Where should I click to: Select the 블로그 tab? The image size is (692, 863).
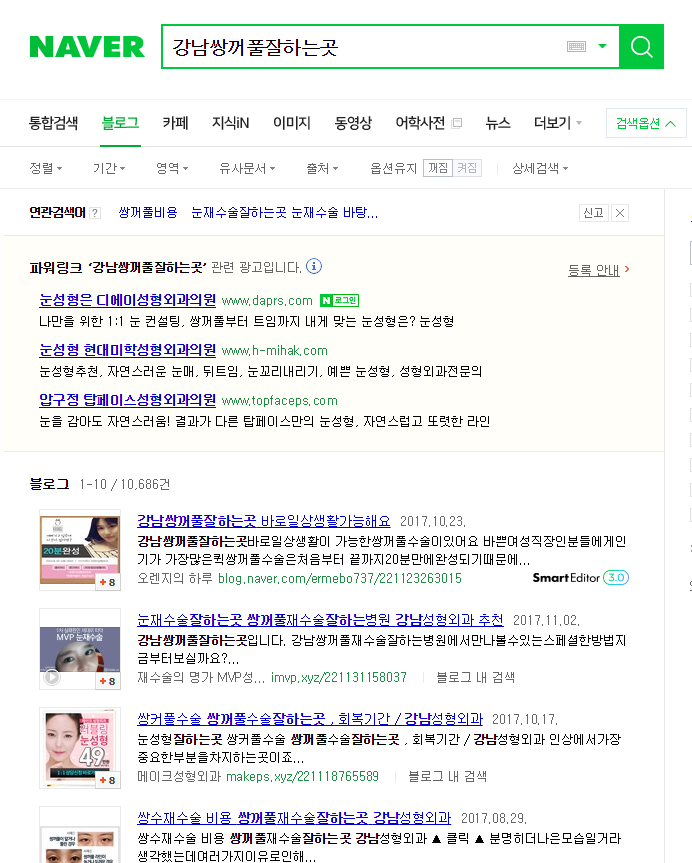[x=120, y=123]
